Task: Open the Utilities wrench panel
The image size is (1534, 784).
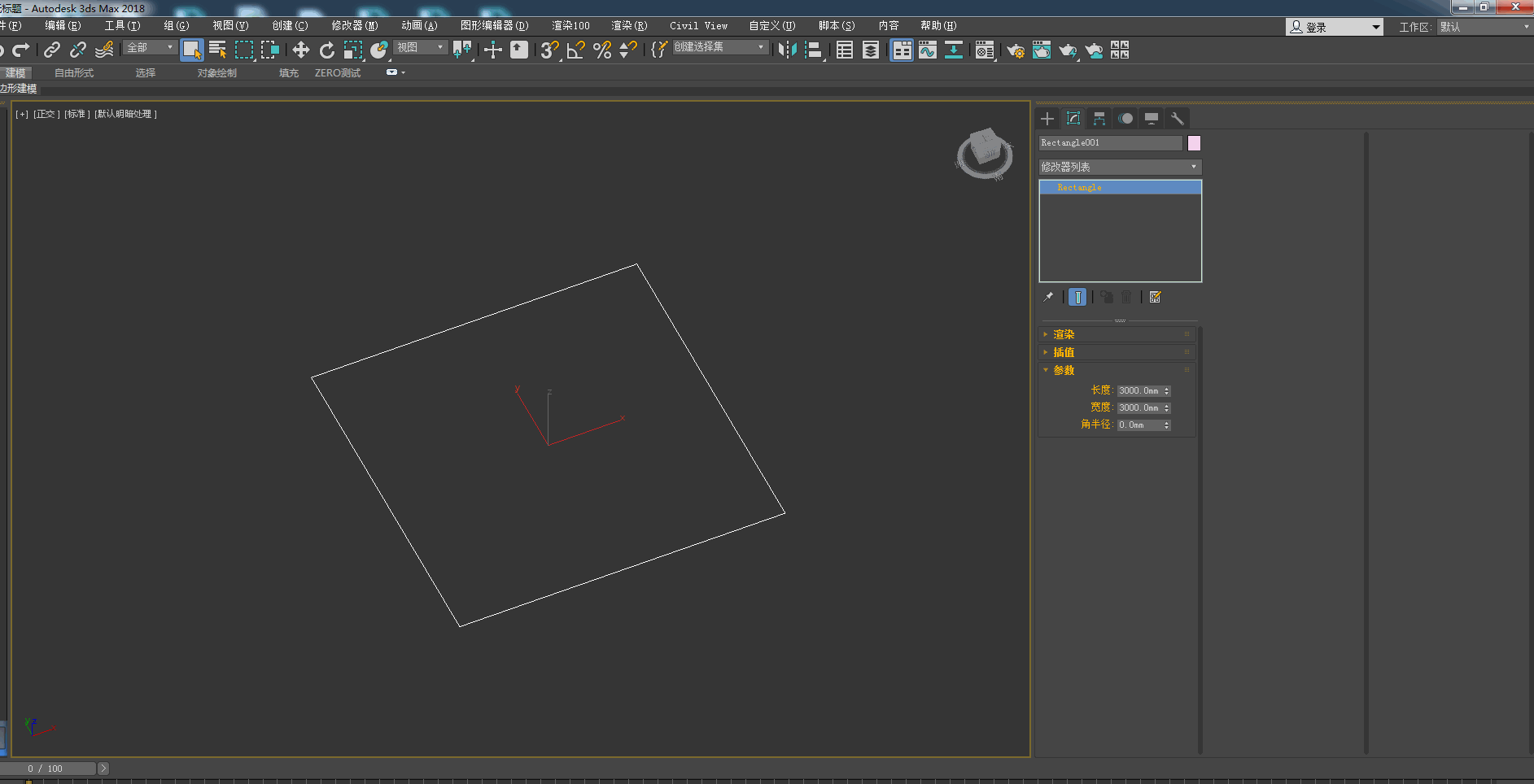Action: click(1177, 119)
